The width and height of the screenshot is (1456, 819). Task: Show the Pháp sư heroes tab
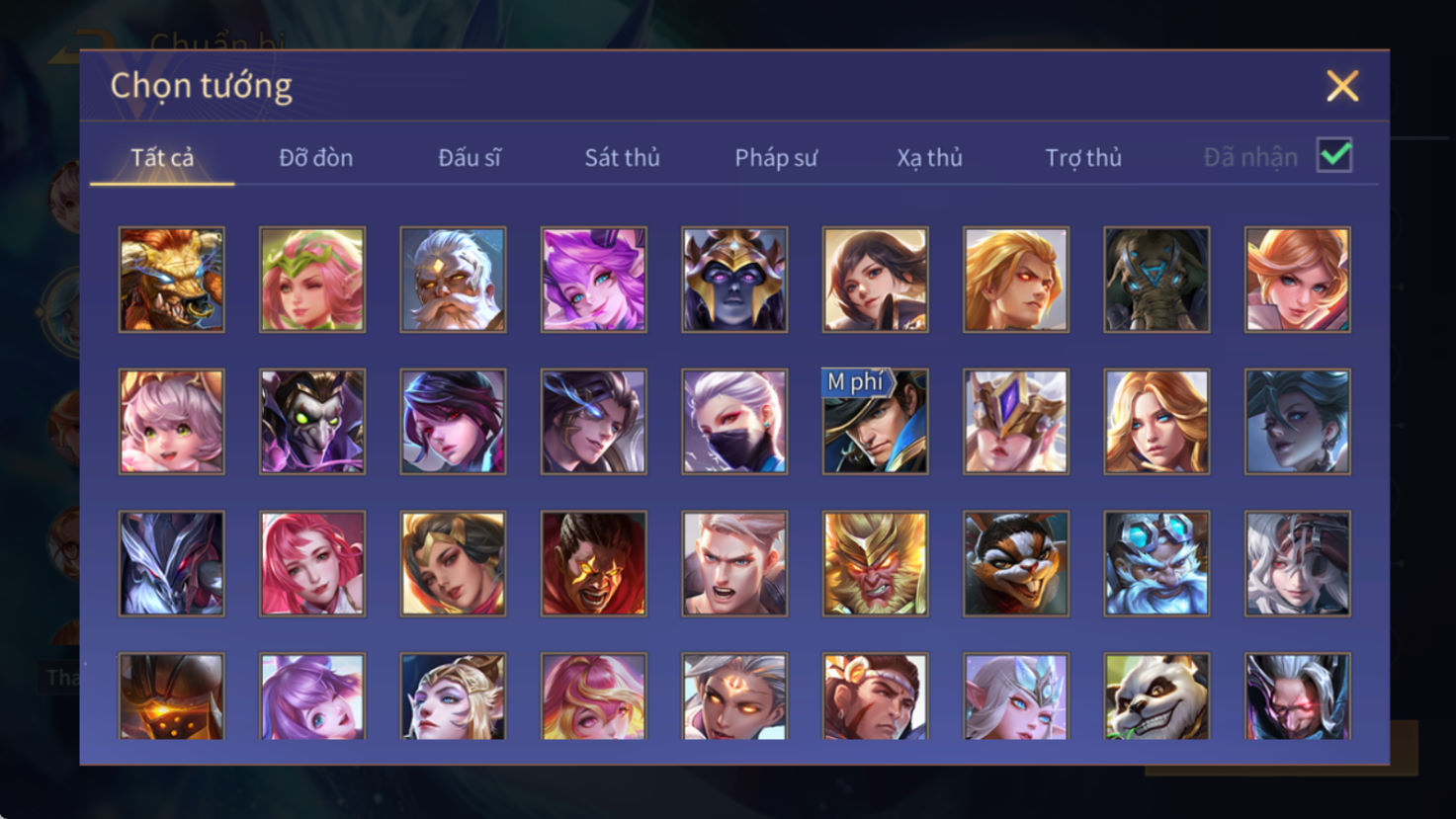(x=776, y=157)
